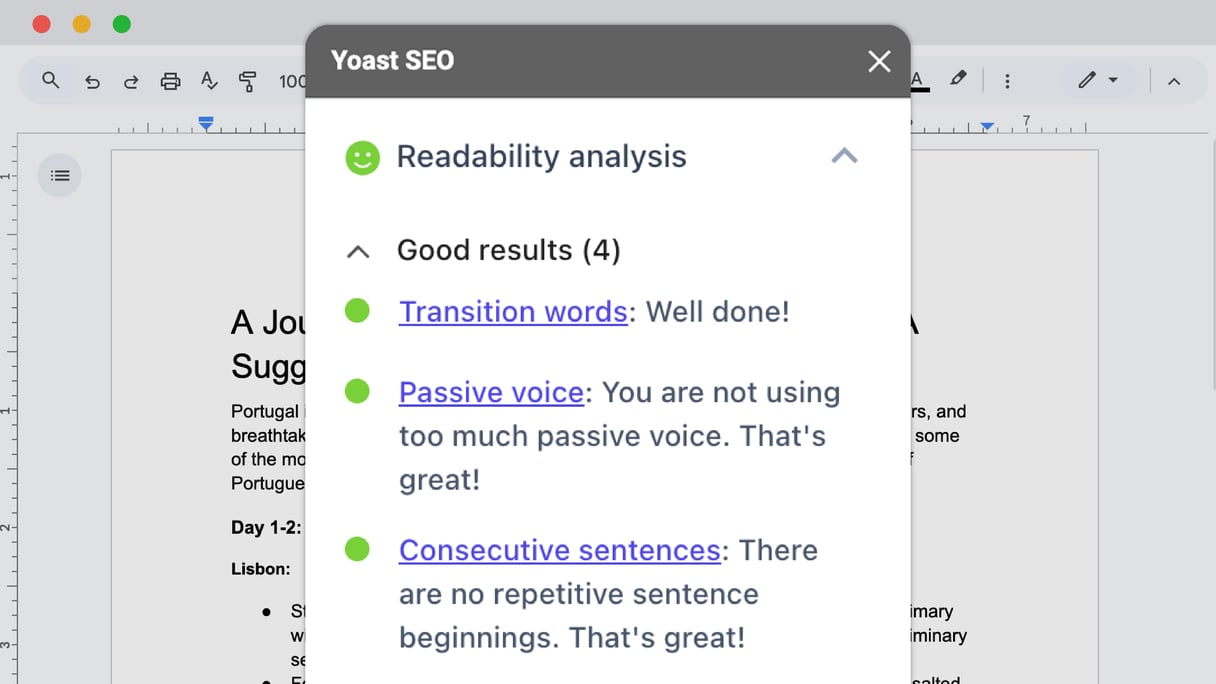The height and width of the screenshot is (684, 1216).
Task: Collapse the Readability analysis section
Action: 845,156
